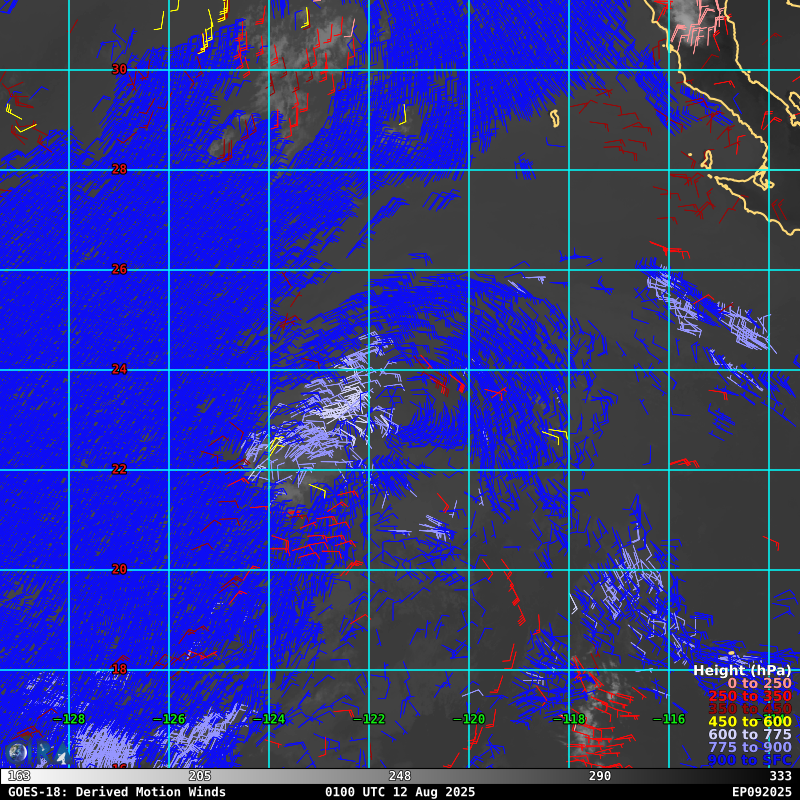This screenshot has height=800, width=800.
Task: Click the latitude 30 label
Action: 119,69
